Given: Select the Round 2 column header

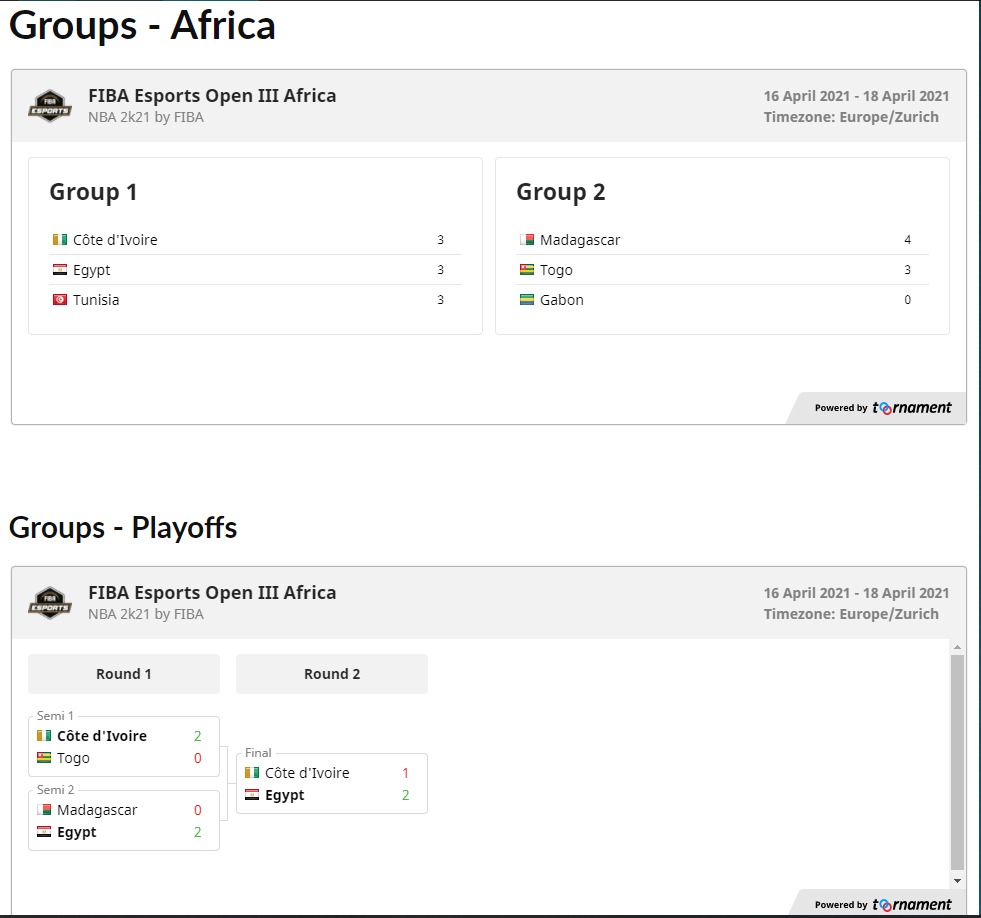Looking at the screenshot, I should point(332,674).
